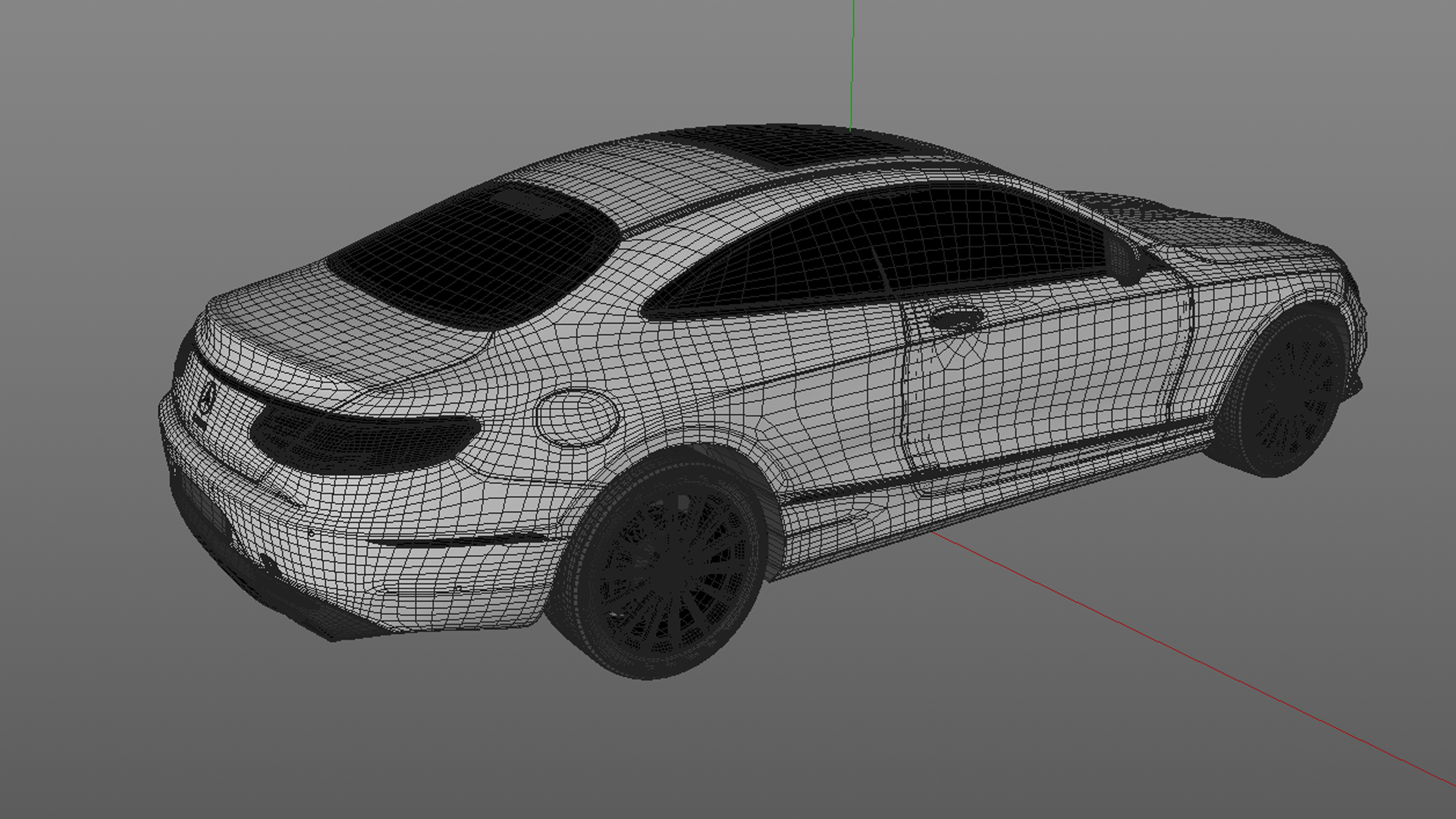1456x819 pixels.
Task: Select the sunroof panel on the roof
Action: point(811,149)
